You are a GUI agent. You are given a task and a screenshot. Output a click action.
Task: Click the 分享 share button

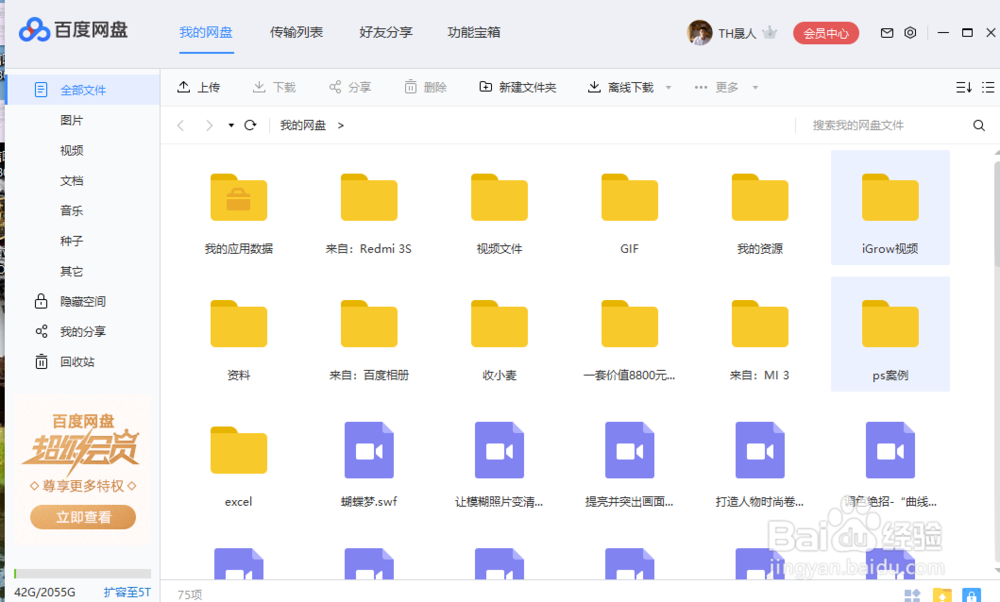(349, 87)
